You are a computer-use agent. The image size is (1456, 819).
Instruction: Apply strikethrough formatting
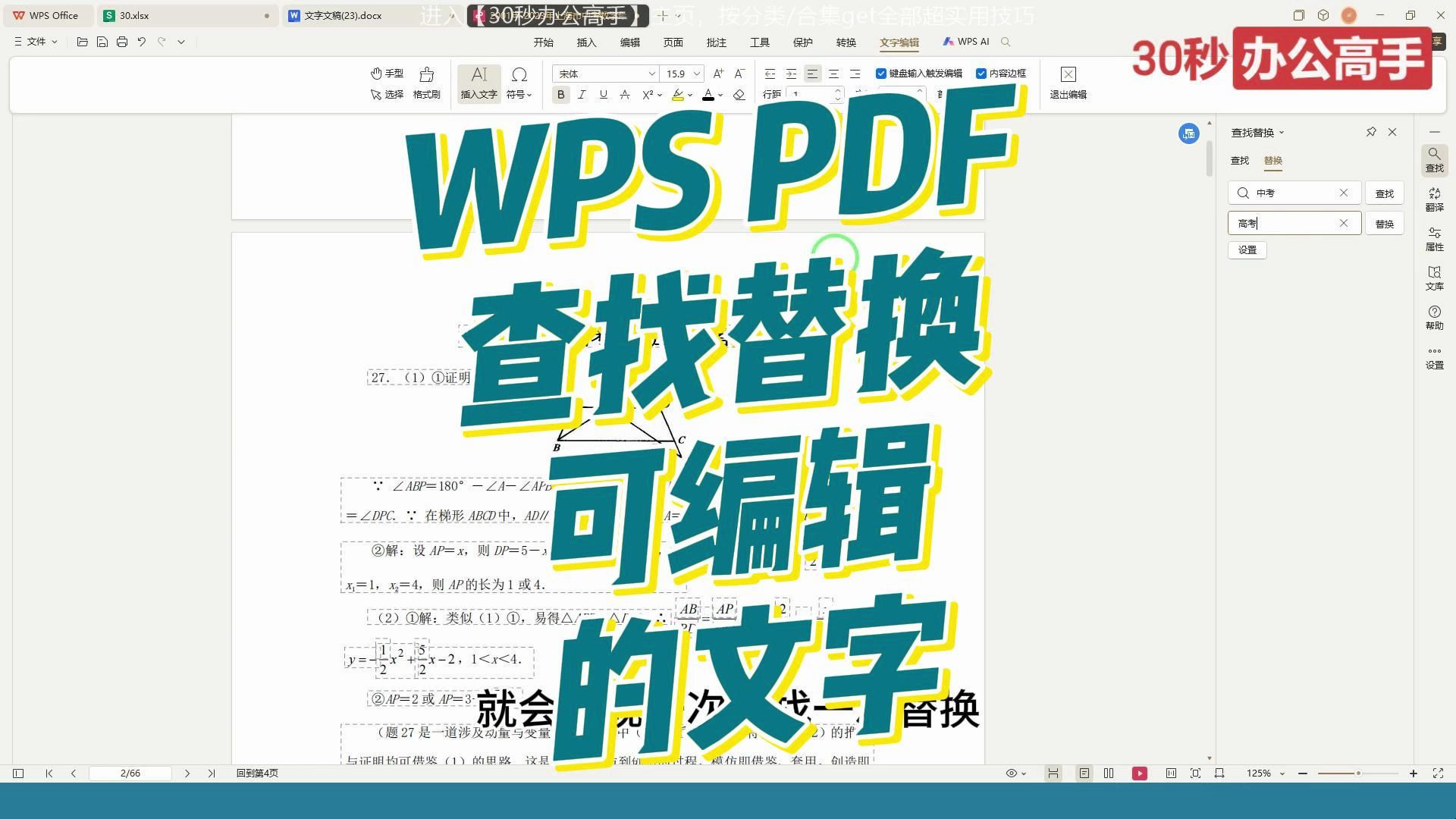(625, 95)
